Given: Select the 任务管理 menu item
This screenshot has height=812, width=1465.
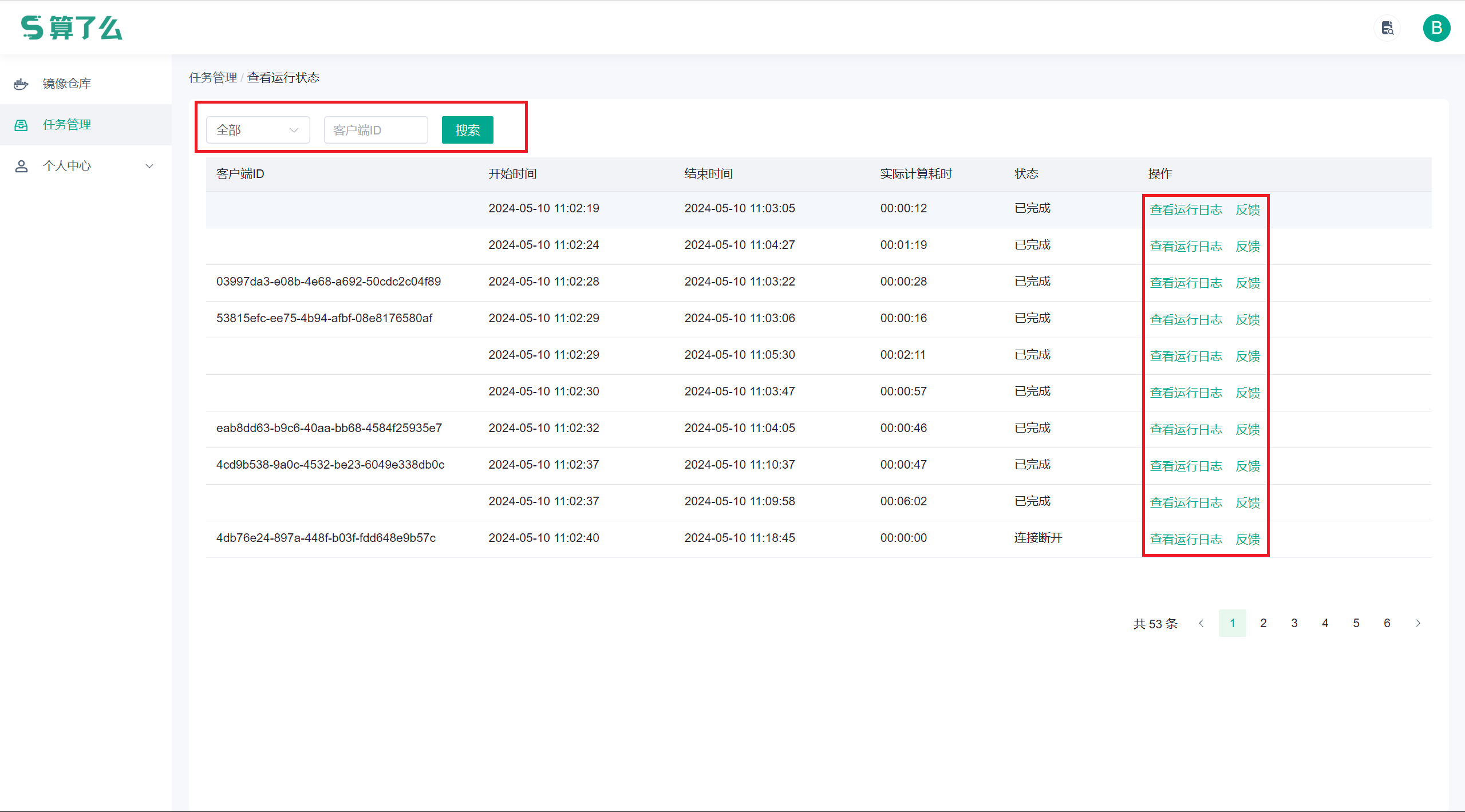Looking at the screenshot, I should [x=67, y=125].
